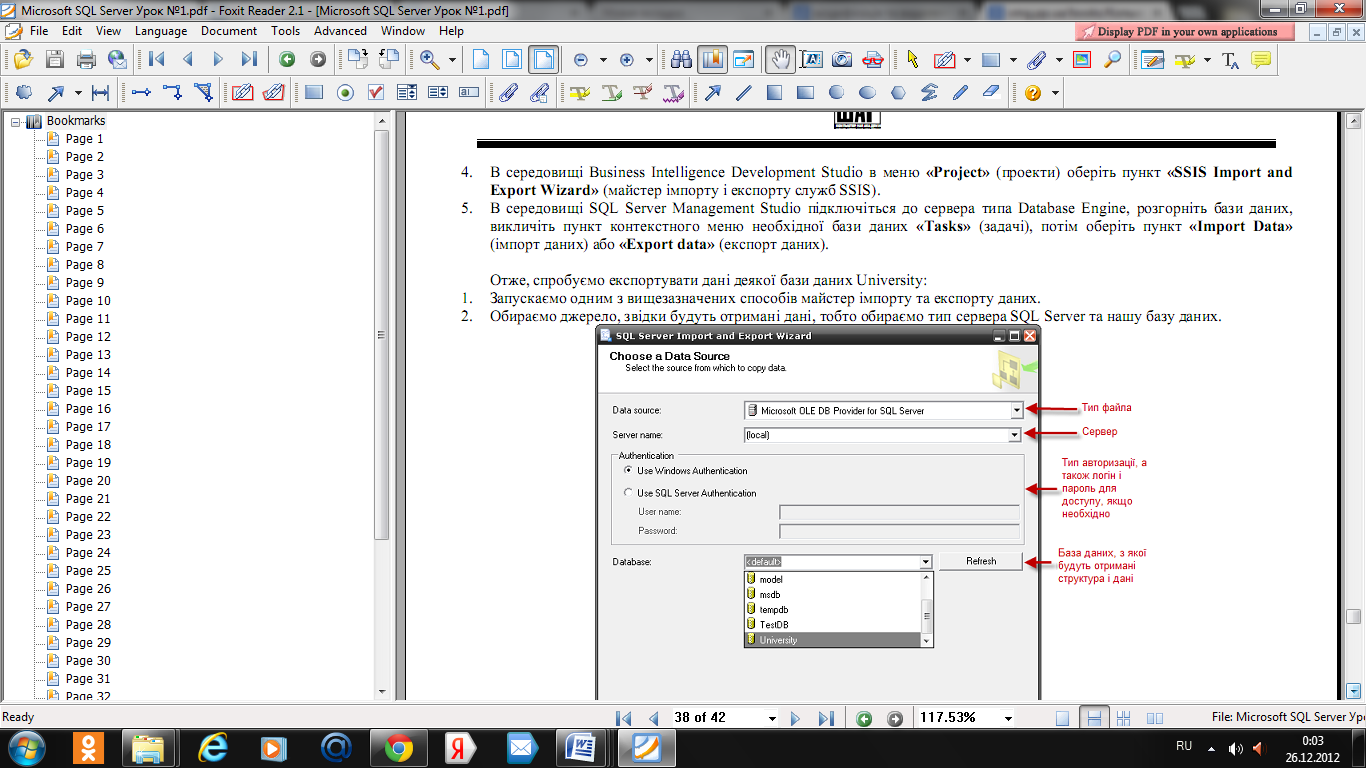The image size is (1366, 768).
Task: Switch to Actual Size view
Action: (x=481, y=59)
